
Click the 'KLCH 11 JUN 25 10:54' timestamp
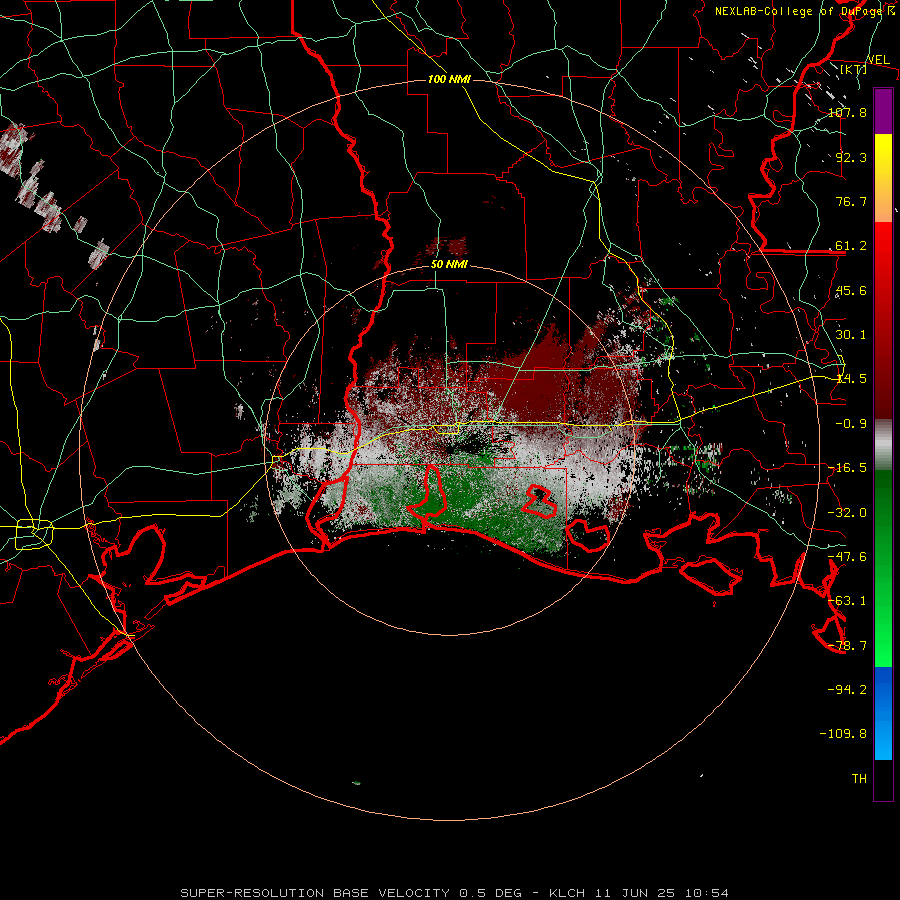click(639, 893)
